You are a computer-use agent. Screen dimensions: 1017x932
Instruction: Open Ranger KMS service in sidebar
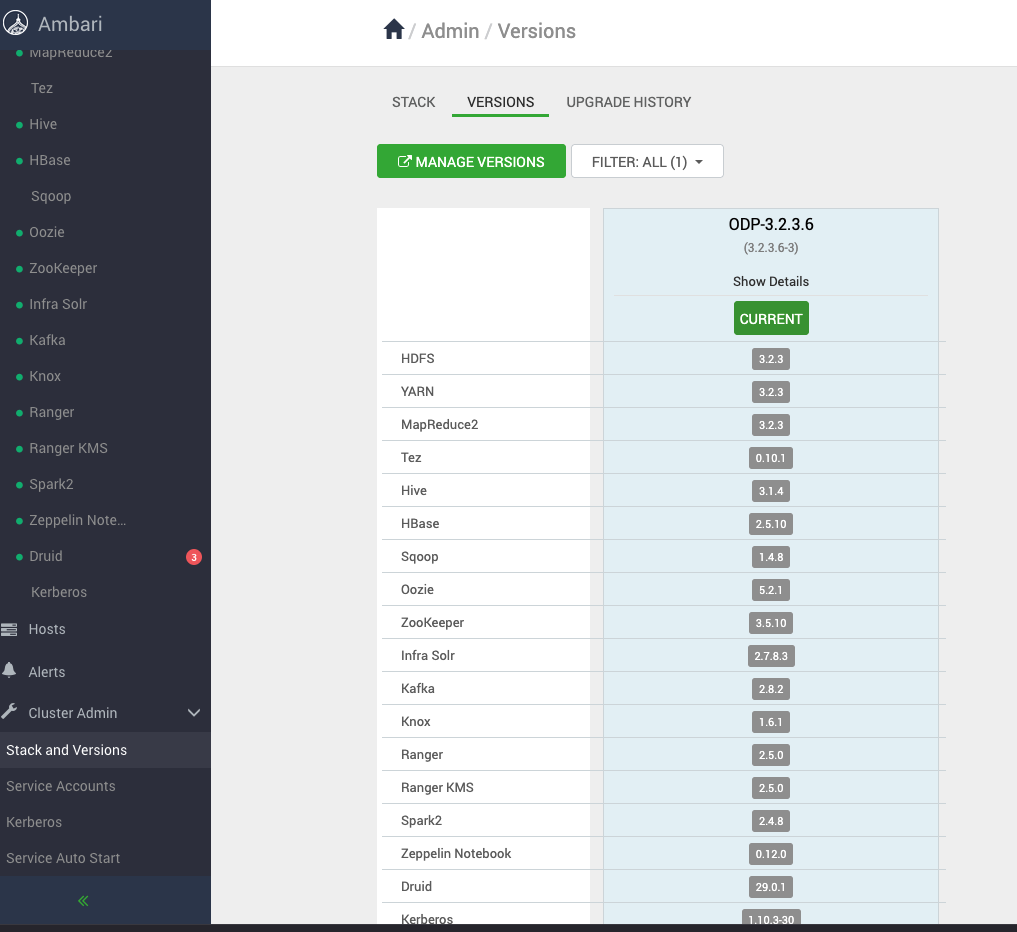[x=68, y=448]
